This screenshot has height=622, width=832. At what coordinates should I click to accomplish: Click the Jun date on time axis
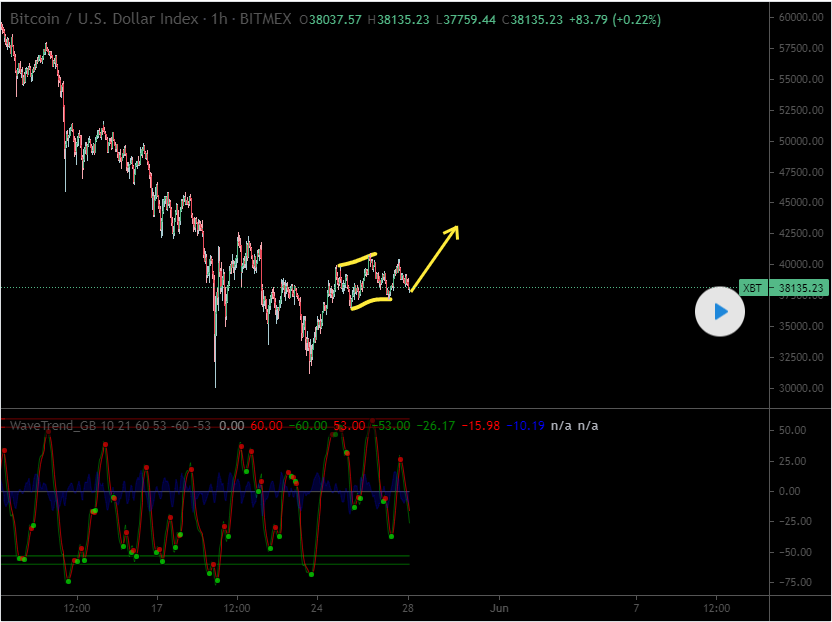(x=500, y=607)
